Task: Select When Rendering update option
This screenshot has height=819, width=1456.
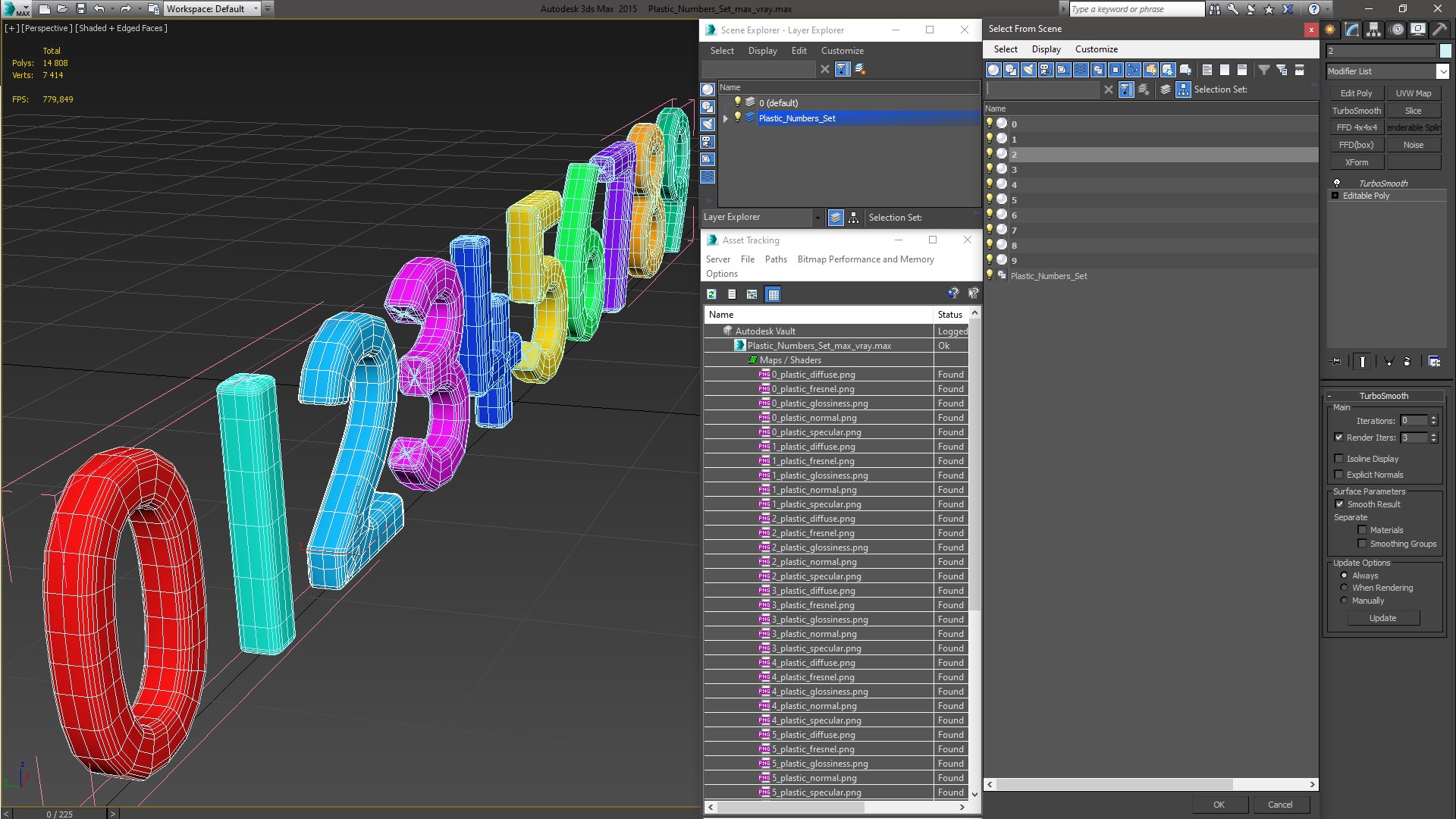Action: pos(1344,588)
